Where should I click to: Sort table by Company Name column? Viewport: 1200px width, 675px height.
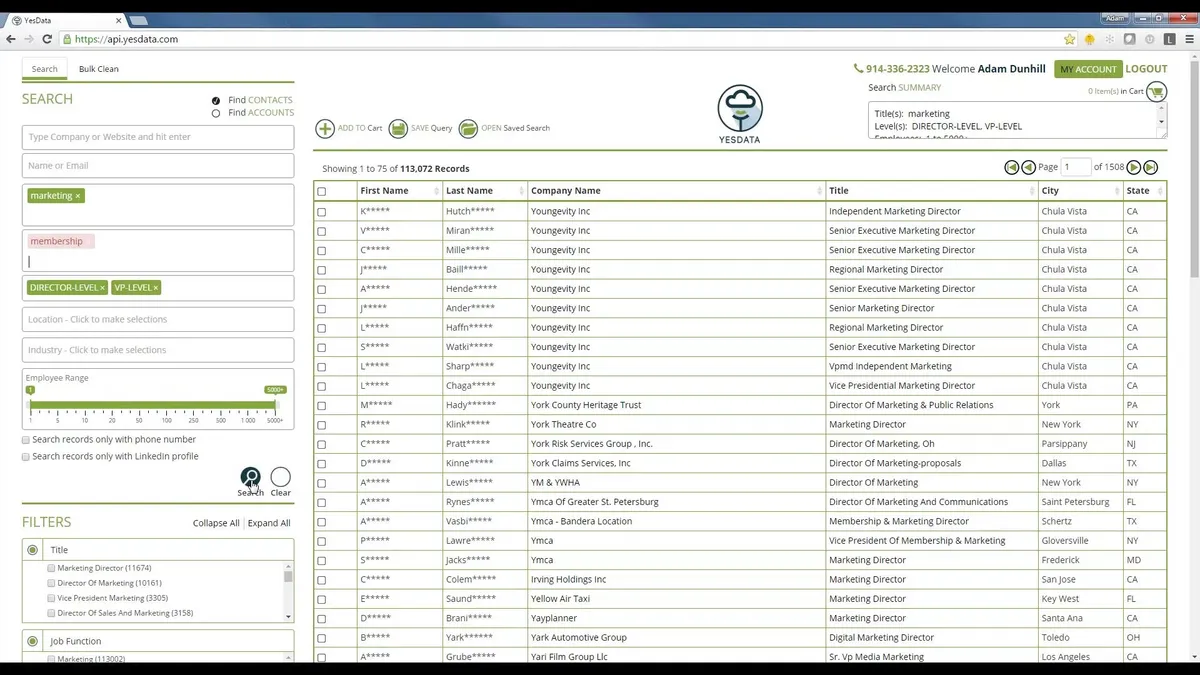tap(676, 191)
